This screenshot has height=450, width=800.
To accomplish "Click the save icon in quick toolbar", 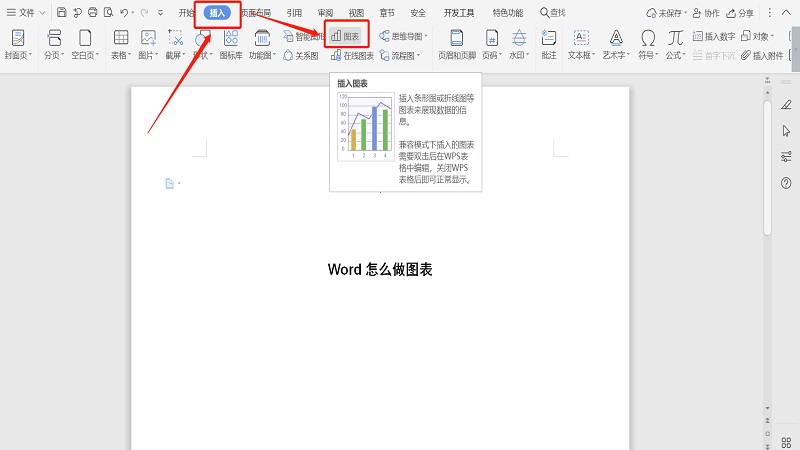I will 62,13.
